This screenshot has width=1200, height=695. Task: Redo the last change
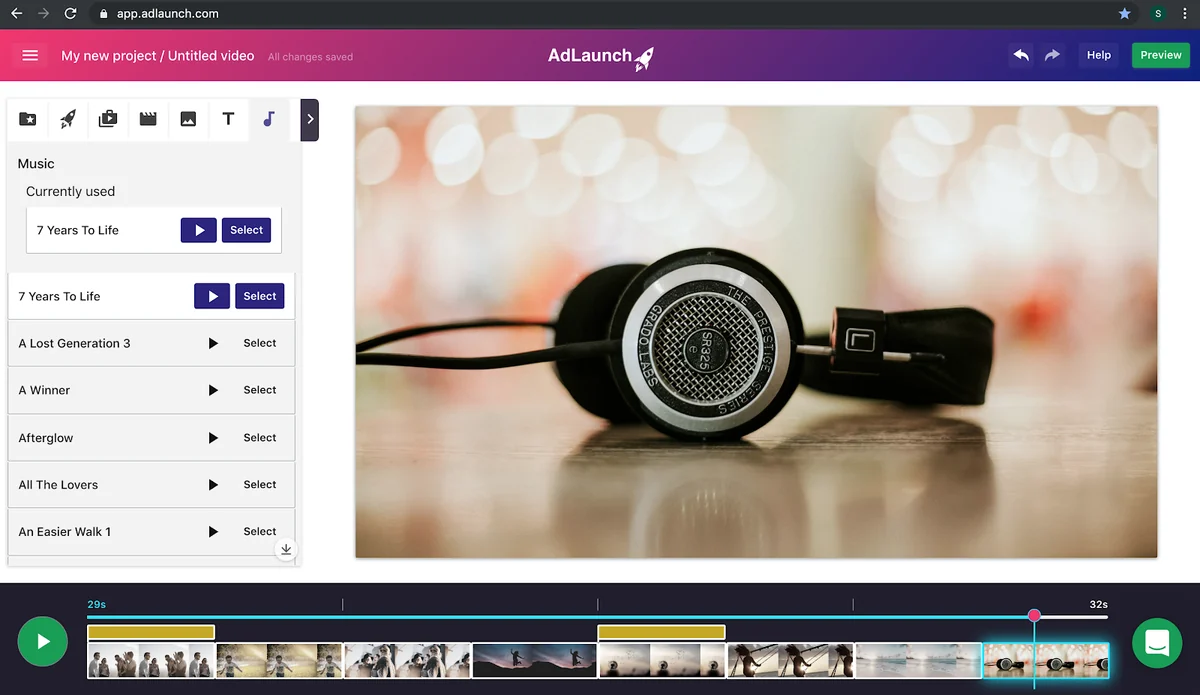coord(1052,55)
